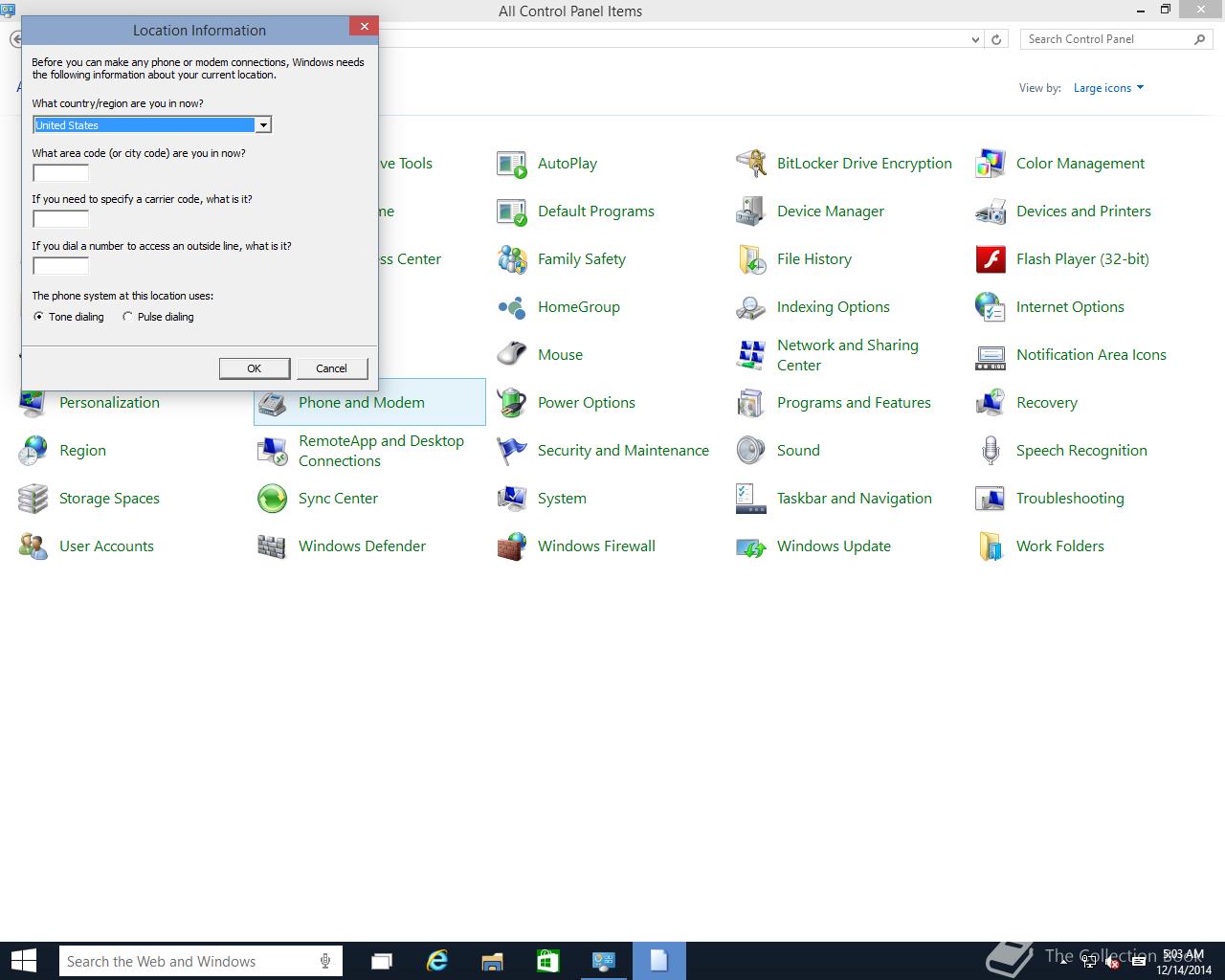Open the View by Large icons dropdown
The width and height of the screenshot is (1225, 980).
tap(1108, 88)
